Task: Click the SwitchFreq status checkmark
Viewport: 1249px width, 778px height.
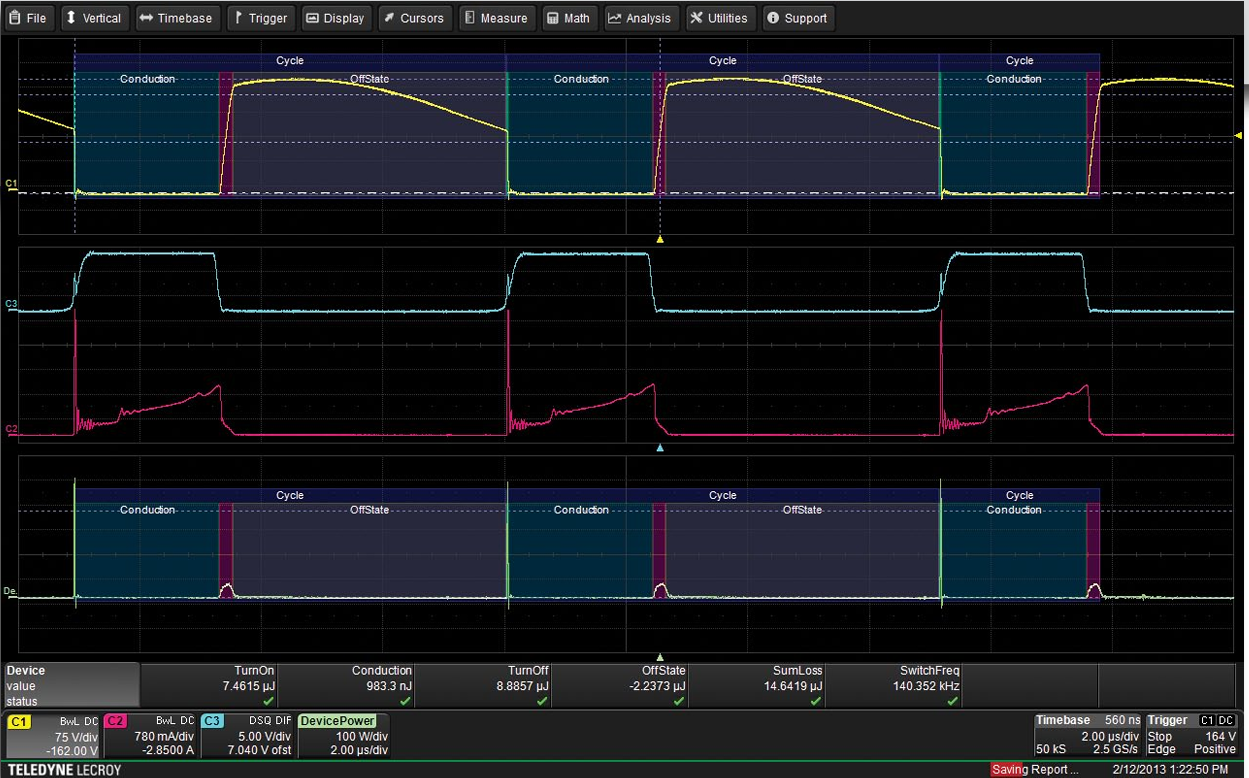Action: [953, 702]
